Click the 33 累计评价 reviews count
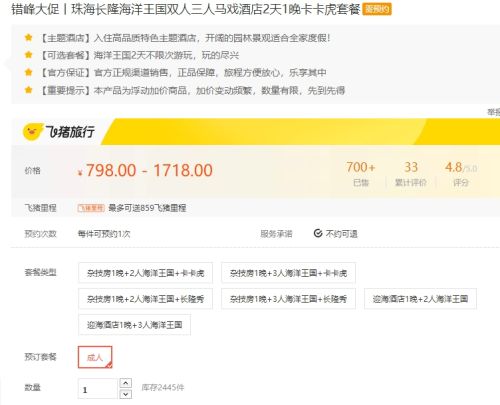500x405 pixels. pos(411,174)
